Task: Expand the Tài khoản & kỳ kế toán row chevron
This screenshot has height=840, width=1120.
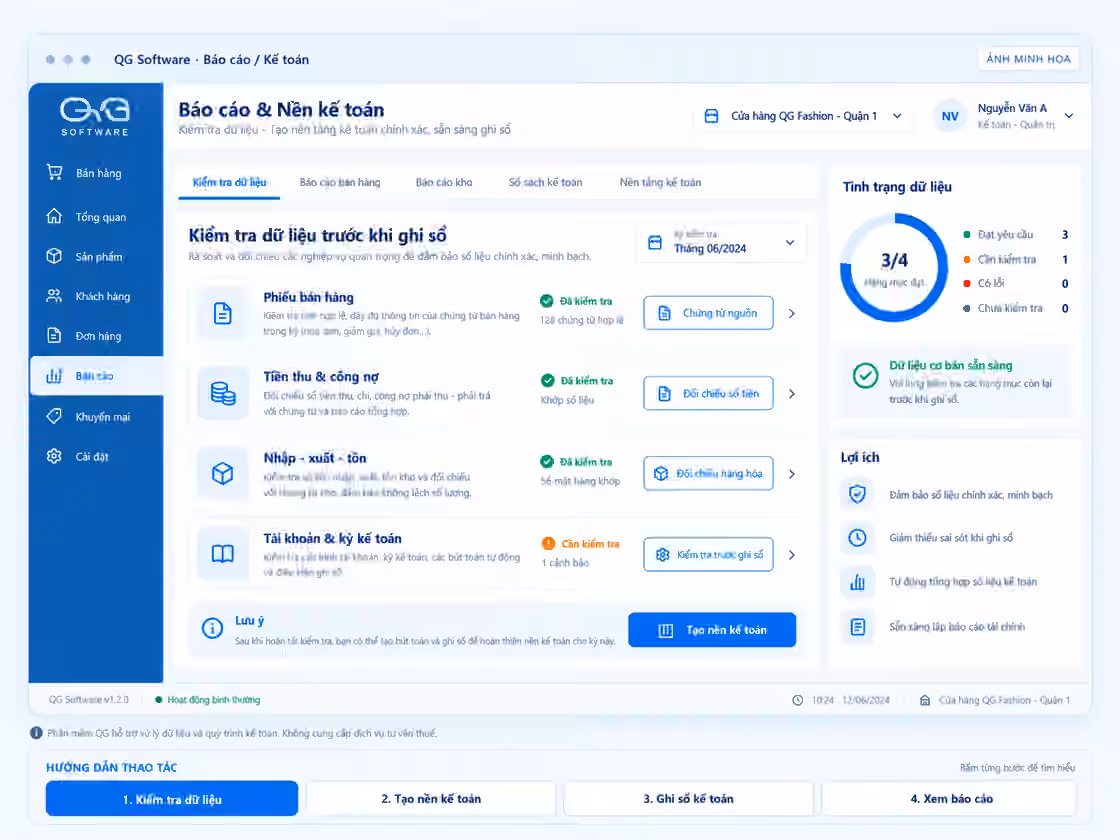Action: click(x=791, y=555)
